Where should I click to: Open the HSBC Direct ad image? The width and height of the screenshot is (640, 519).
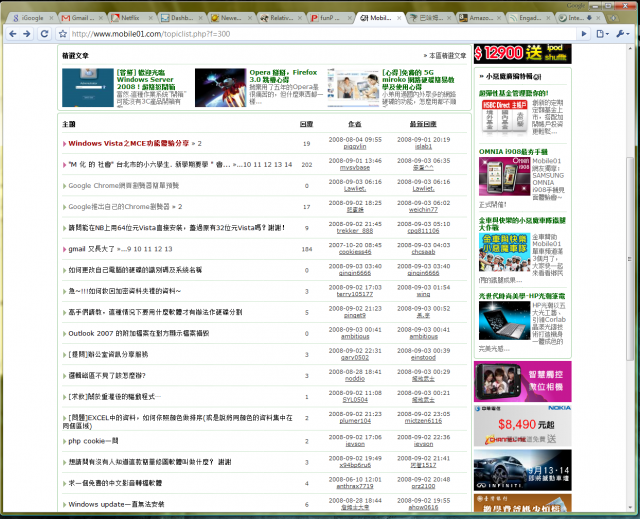click(x=504, y=117)
